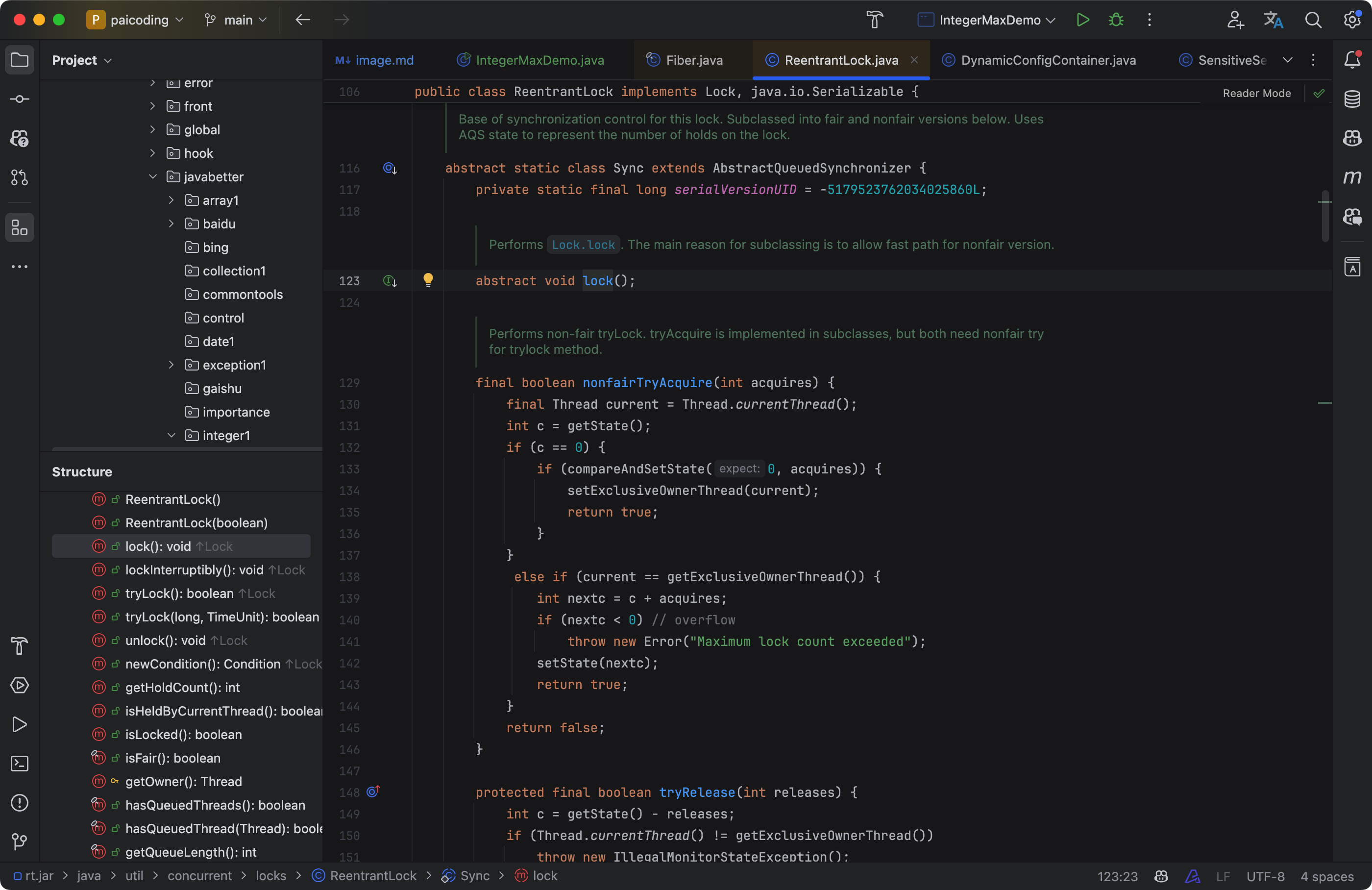Open IDE Settings via the gear icon
1372x890 pixels.
tap(1352, 19)
